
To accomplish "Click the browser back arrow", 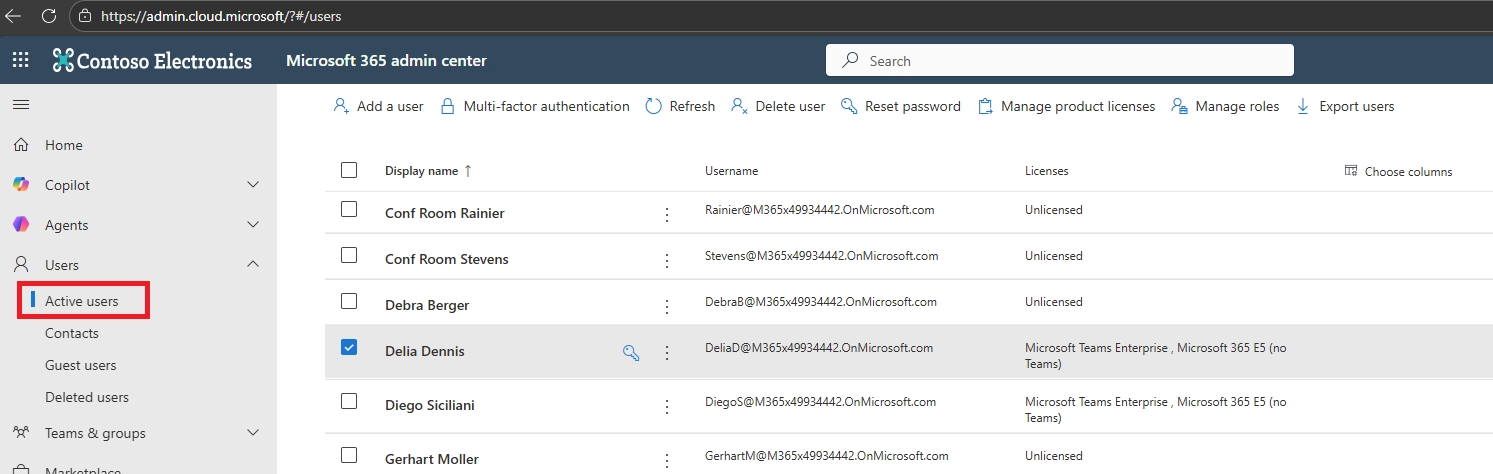I will [14, 16].
